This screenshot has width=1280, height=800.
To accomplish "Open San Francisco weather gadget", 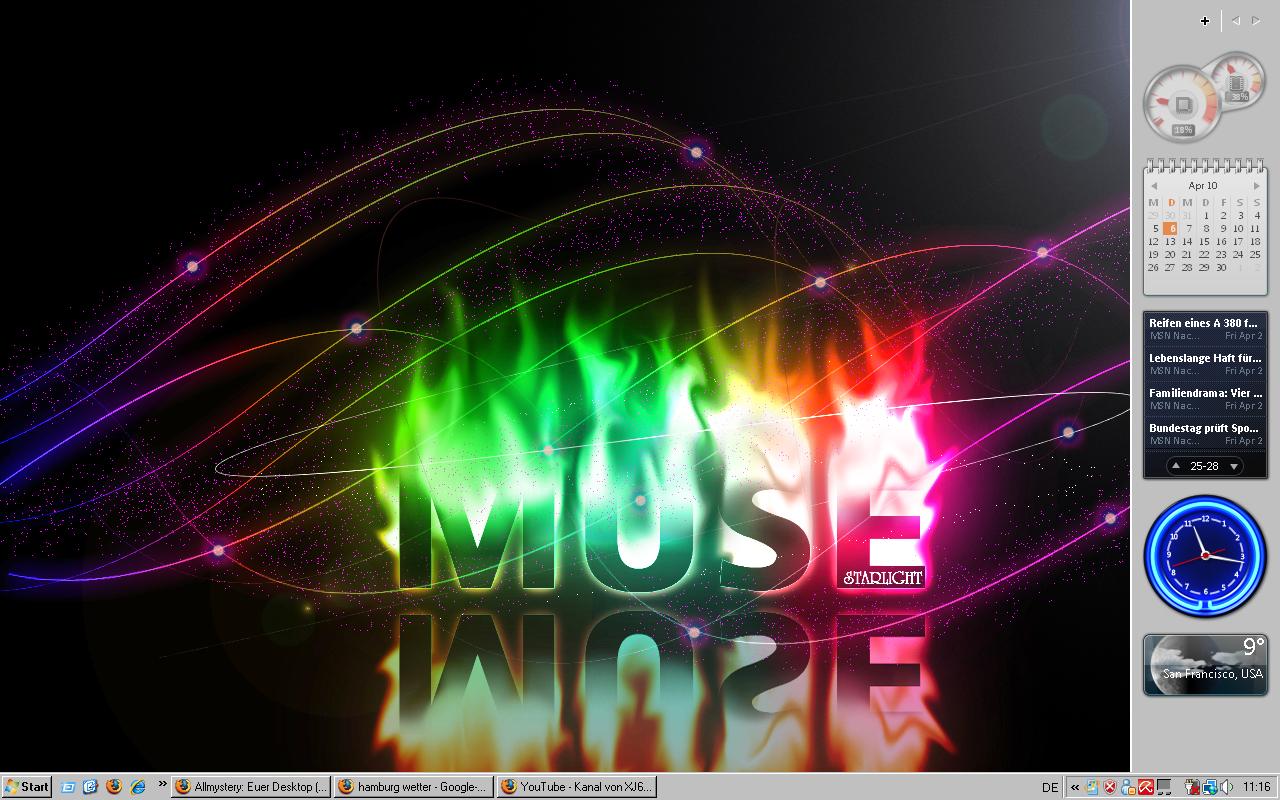I will (x=1205, y=664).
